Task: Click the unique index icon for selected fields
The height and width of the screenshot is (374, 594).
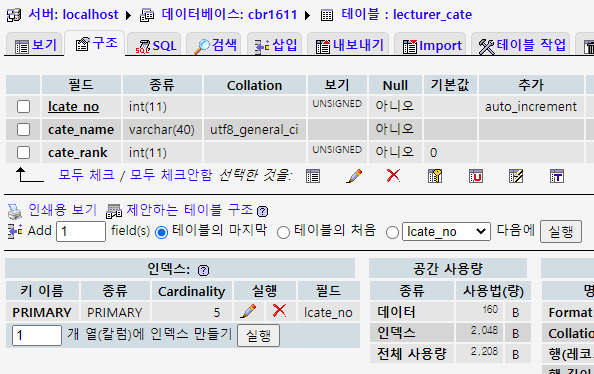Action: pyautogui.click(x=476, y=176)
